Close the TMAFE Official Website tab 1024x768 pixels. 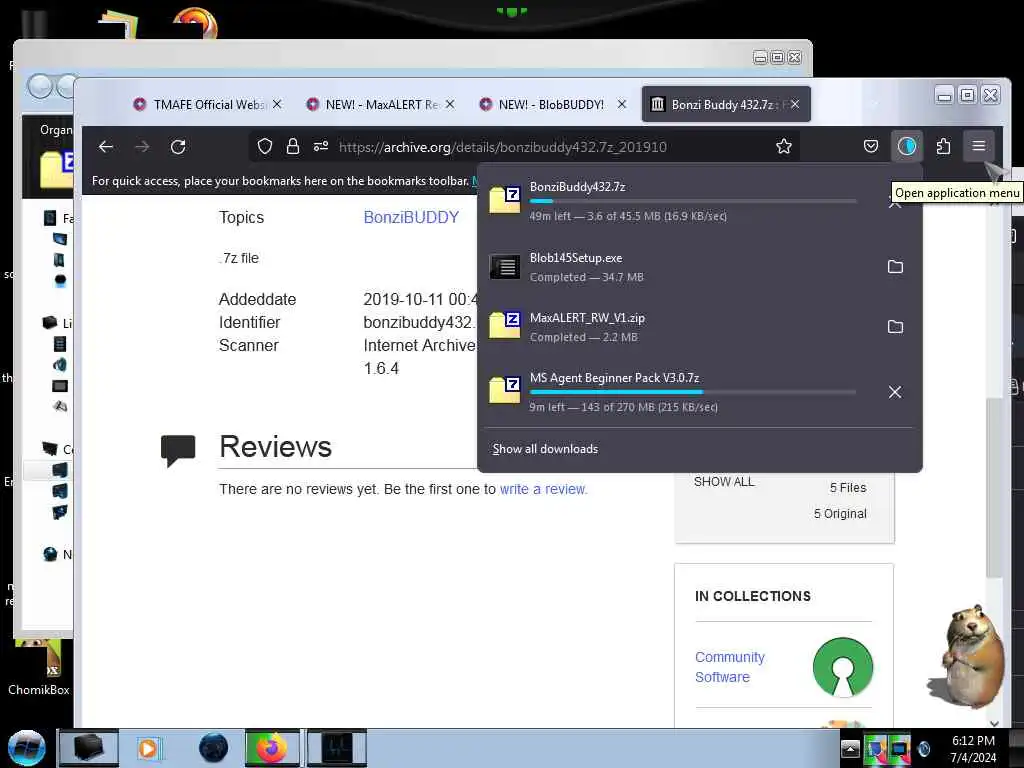[278, 104]
